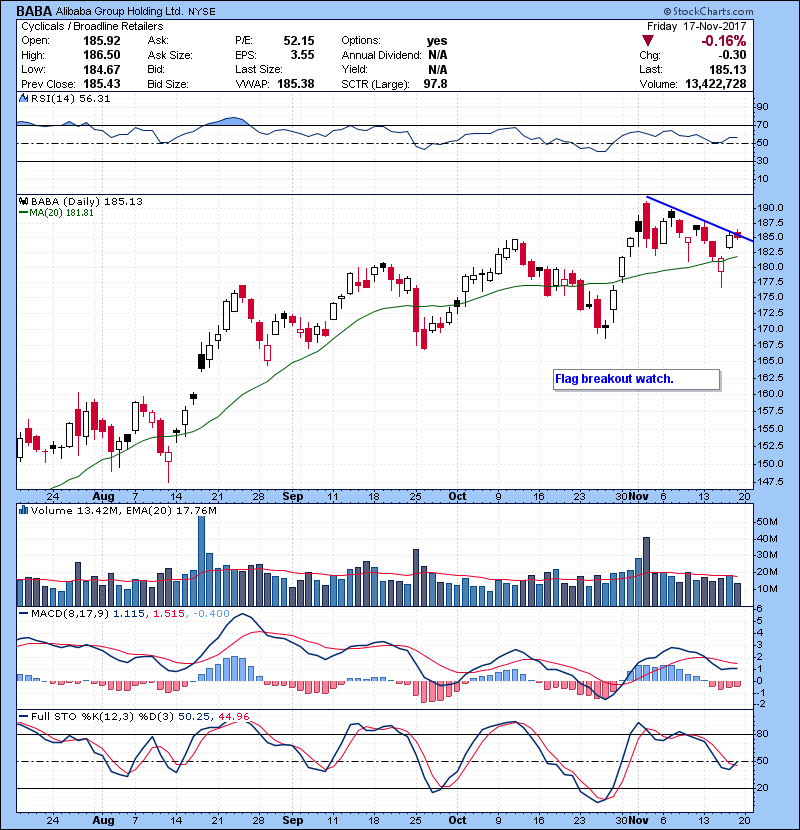Click the blue descending flag trendline
The image size is (800, 830).
point(700,219)
